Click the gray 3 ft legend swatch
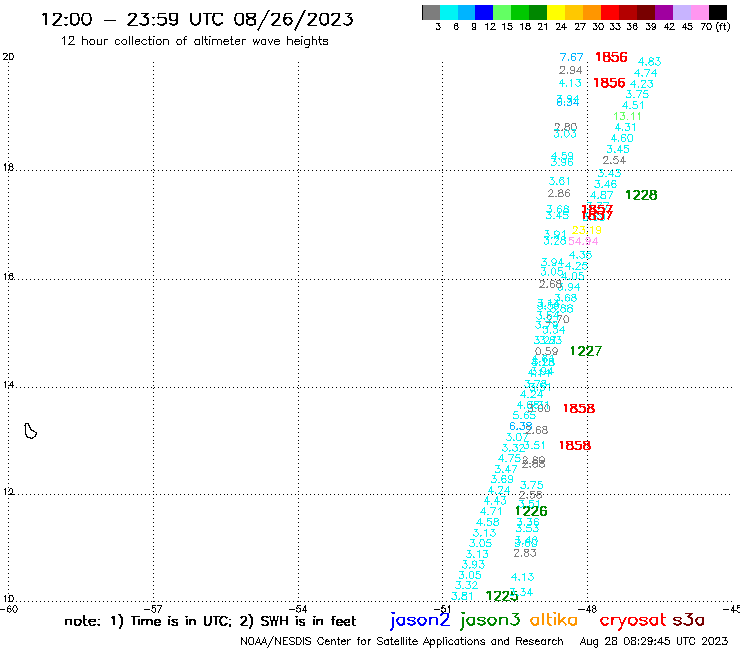 (431, 12)
